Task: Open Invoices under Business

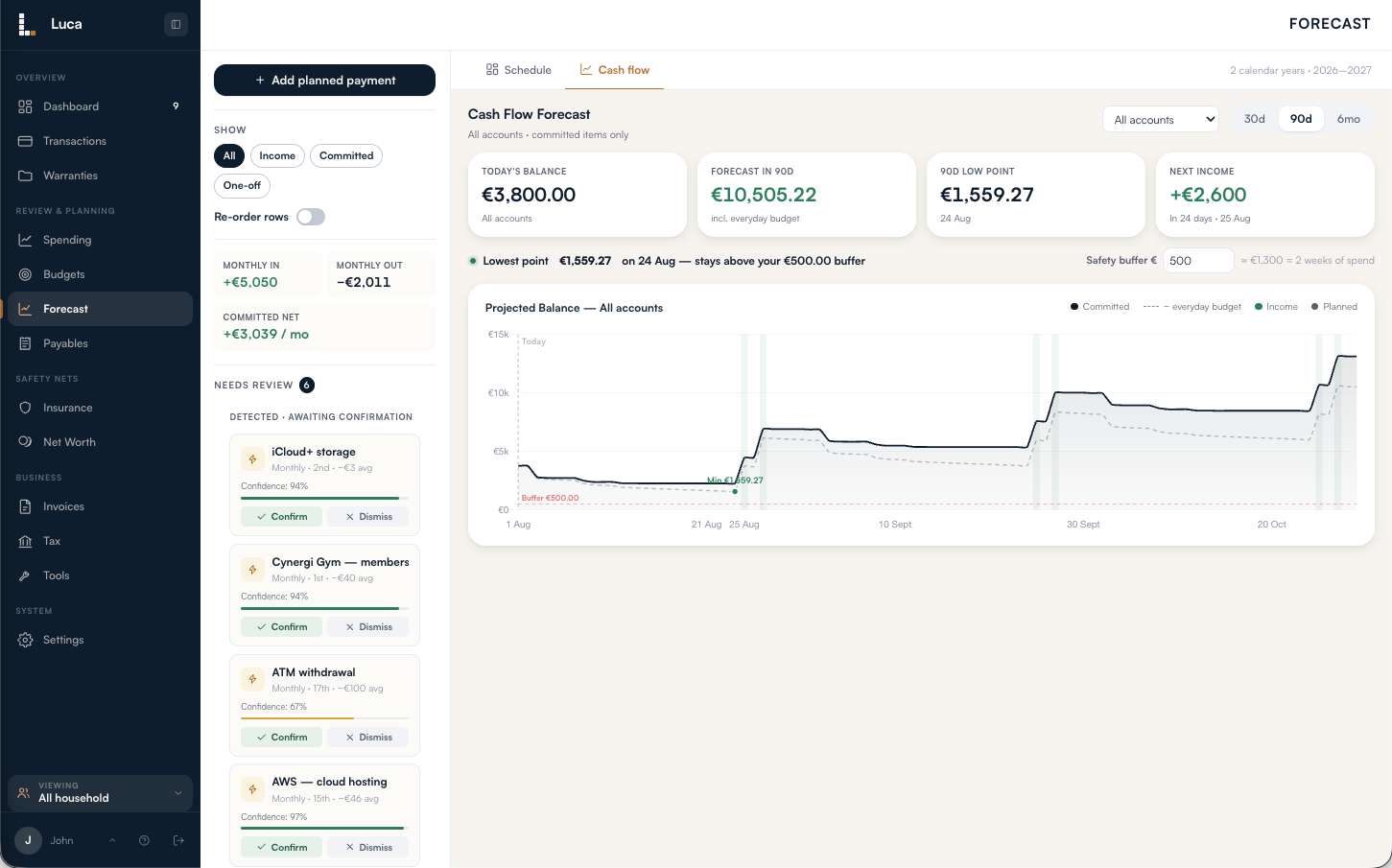Action: 100,506
